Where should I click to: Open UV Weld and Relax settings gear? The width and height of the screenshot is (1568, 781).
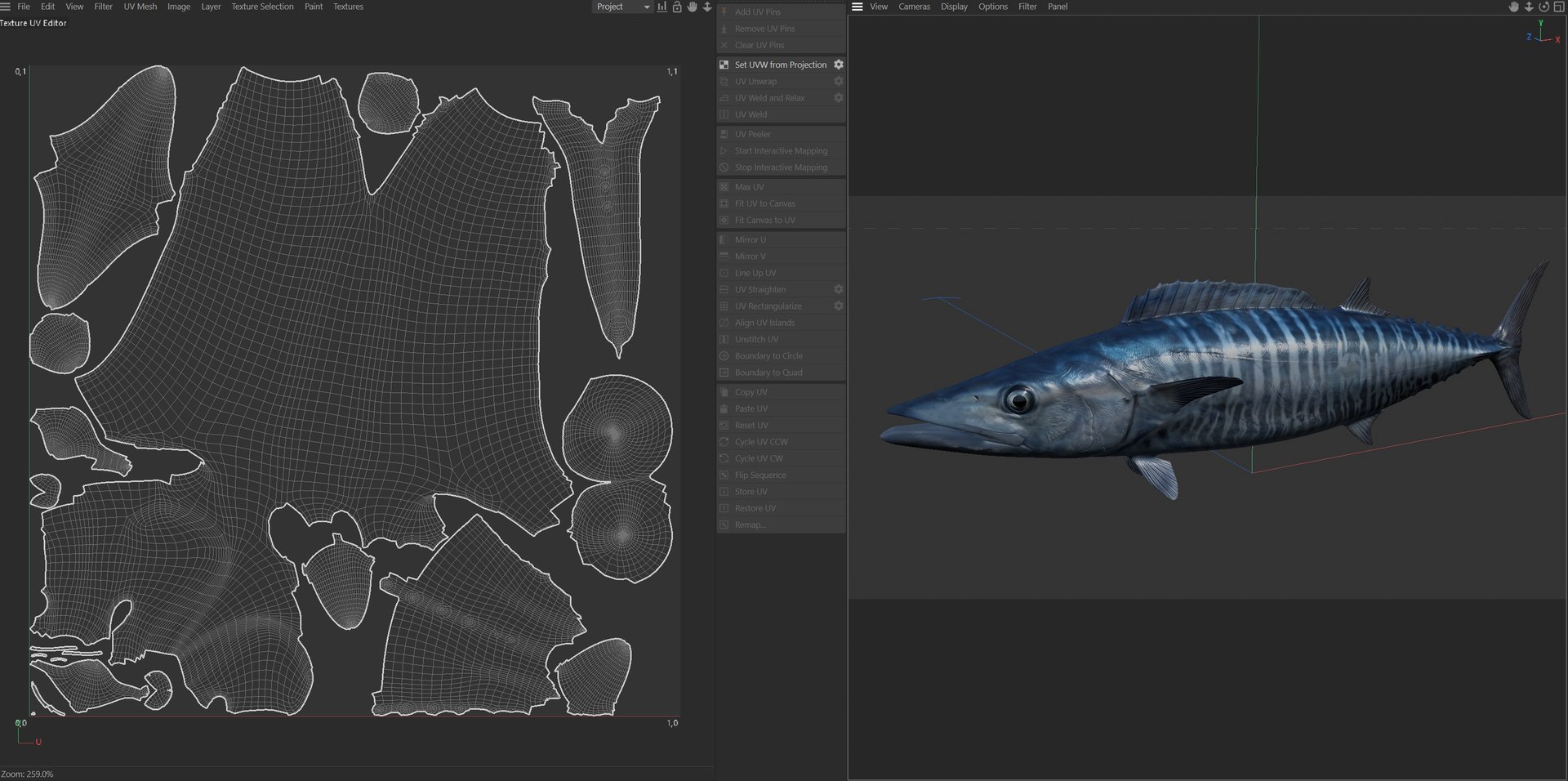(x=838, y=98)
